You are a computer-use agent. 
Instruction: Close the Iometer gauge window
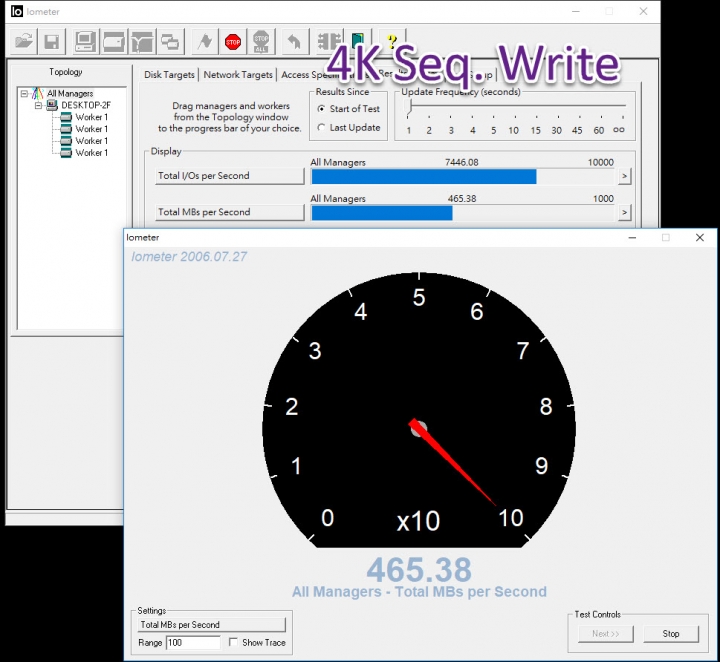coord(700,237)
